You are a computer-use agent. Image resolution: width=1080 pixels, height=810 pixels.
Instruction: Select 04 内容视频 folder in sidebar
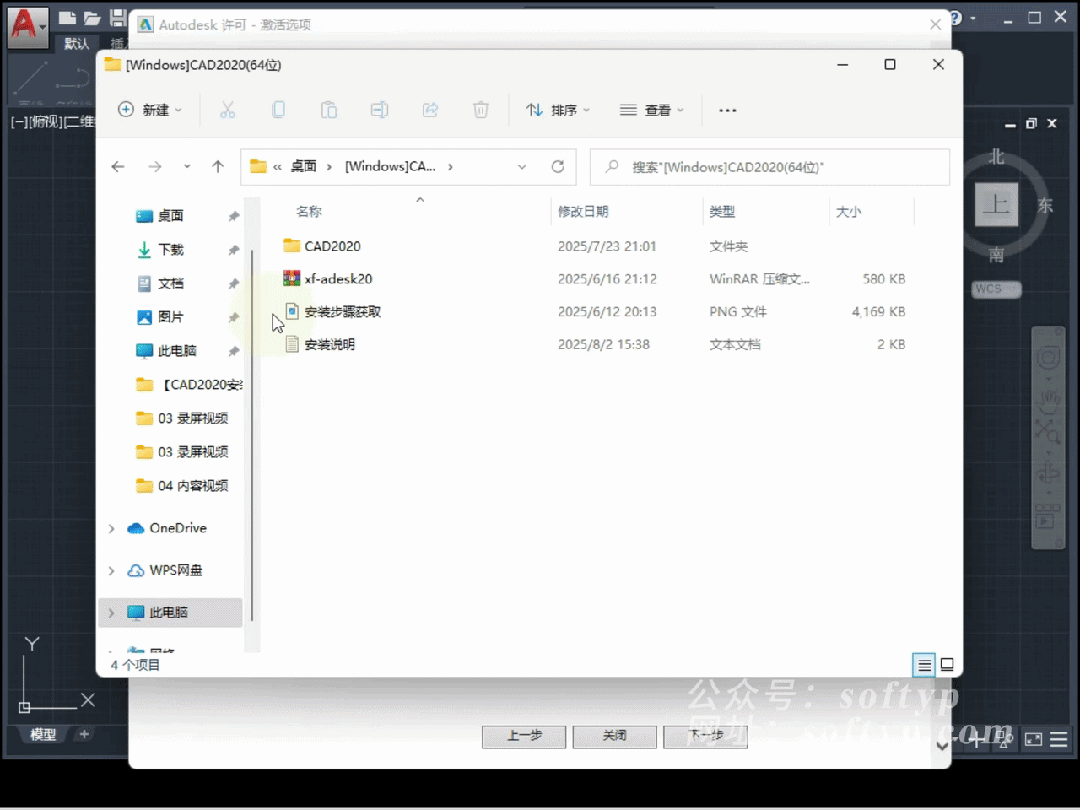(x=183, y=486)
